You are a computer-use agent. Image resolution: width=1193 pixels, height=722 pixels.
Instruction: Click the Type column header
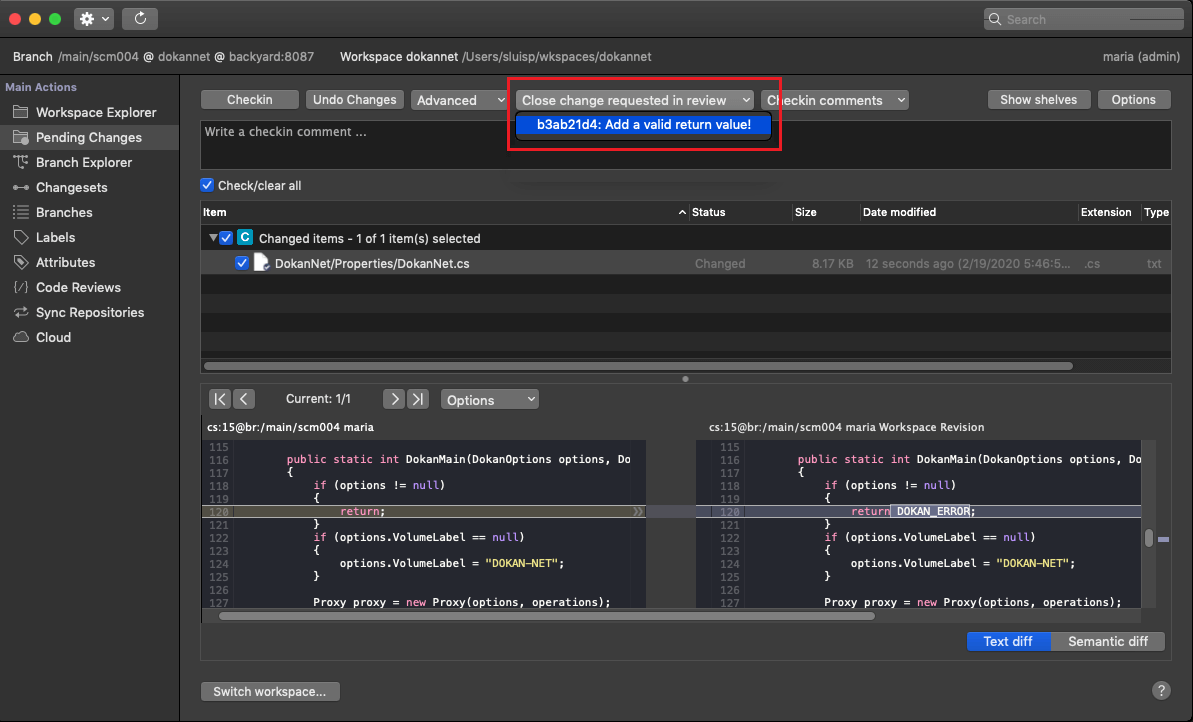(x=1156, y=212)
